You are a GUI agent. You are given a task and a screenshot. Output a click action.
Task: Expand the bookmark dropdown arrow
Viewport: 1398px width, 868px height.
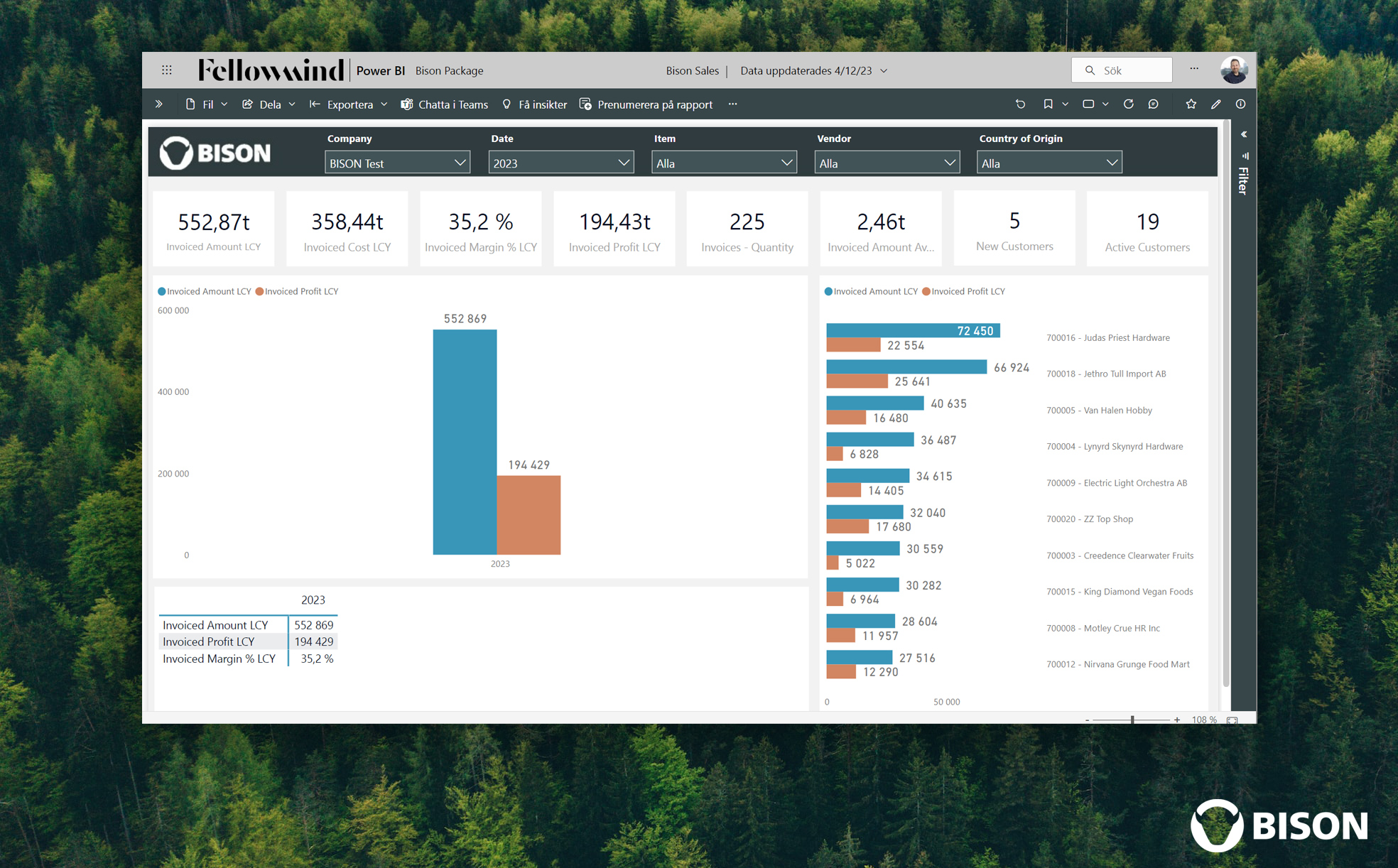[x=1065, y=104]
